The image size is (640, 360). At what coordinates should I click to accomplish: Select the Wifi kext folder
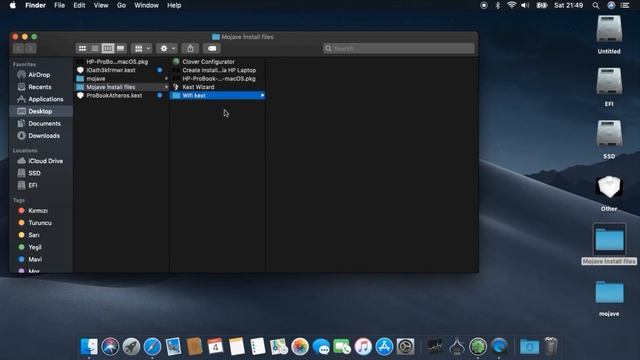[218, 96]
